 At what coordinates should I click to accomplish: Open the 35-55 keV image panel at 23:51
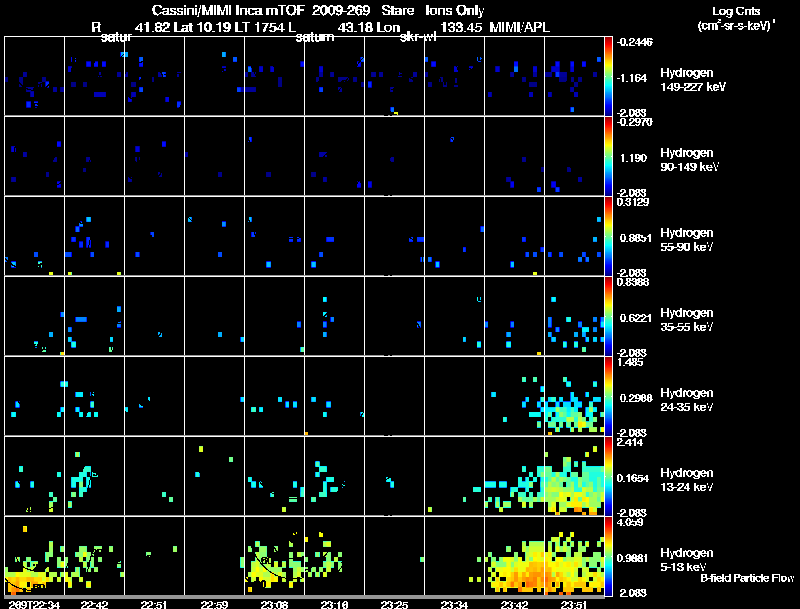point(574,316)
